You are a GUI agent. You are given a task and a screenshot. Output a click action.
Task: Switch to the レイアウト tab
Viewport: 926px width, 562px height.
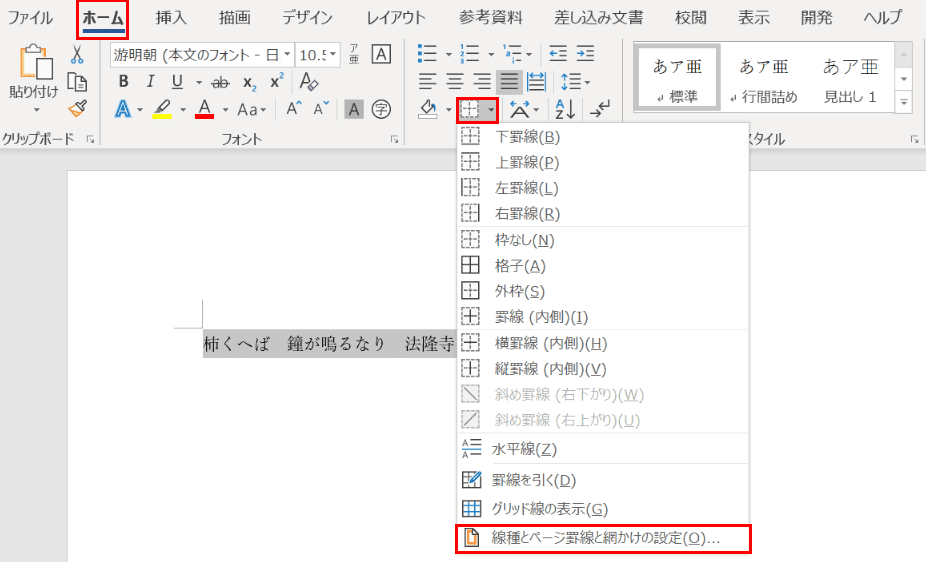[396, 18]
